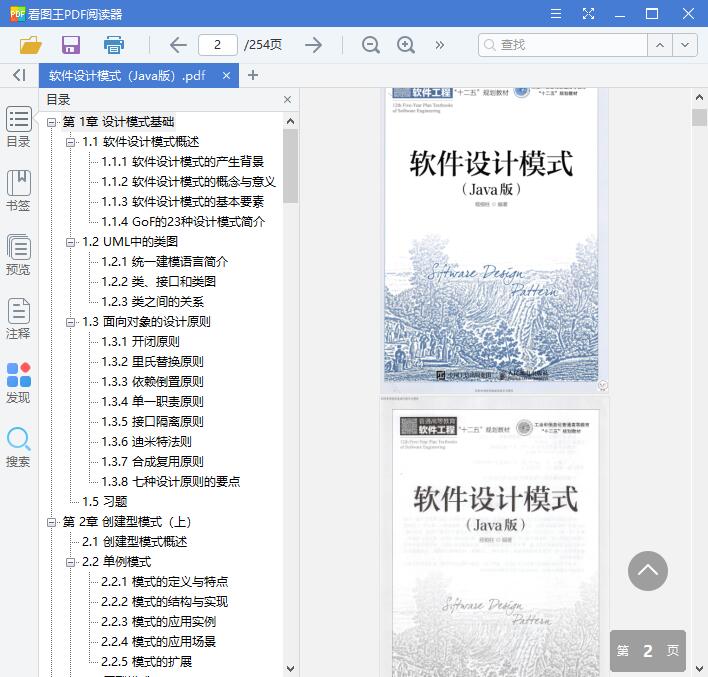Select 1.1.3 软件设计模式的基本要素
The height and width of the screenshot is (677, 708).
182,201
